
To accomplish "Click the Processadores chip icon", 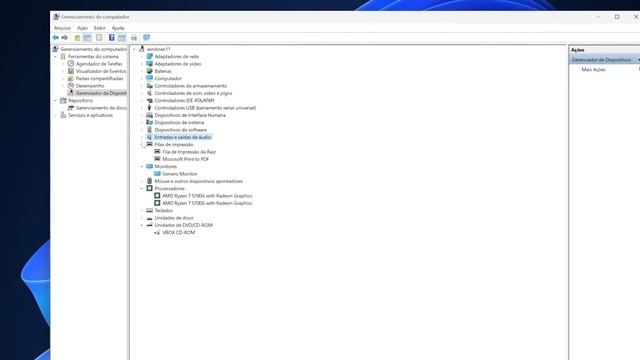I will tap(149, 189).
